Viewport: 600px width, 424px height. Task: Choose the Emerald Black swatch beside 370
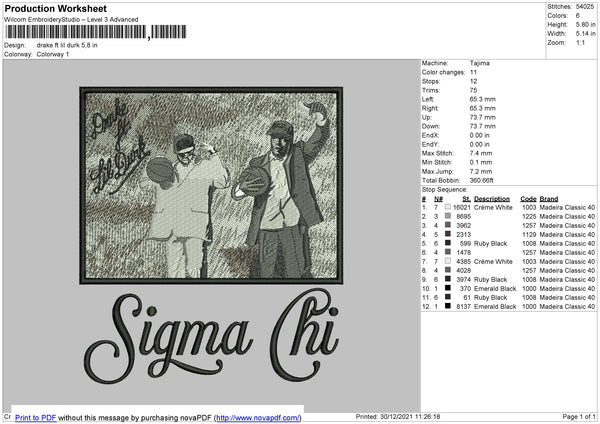pyautogui.click(x=448, y=288)
